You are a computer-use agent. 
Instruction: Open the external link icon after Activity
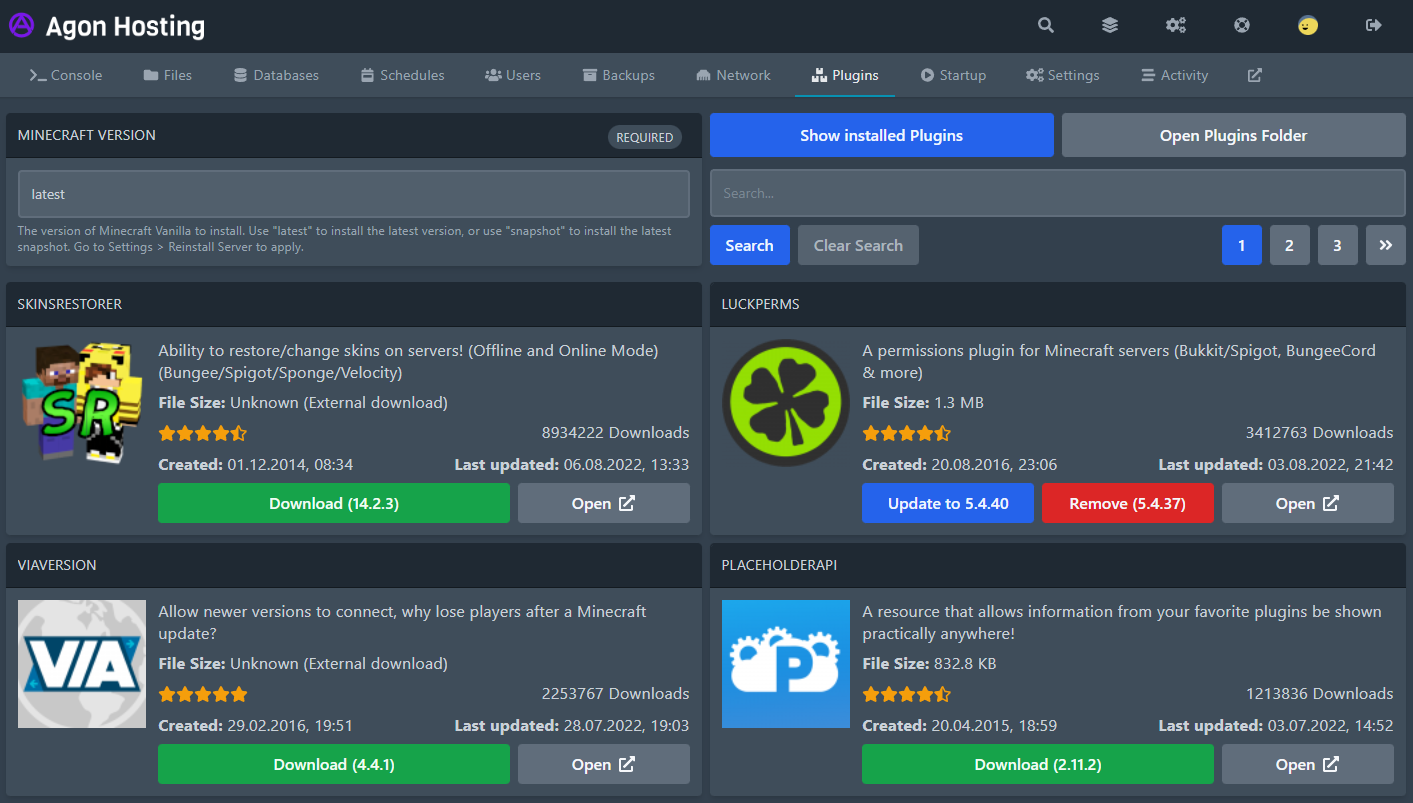click(x=1254, y=75)
